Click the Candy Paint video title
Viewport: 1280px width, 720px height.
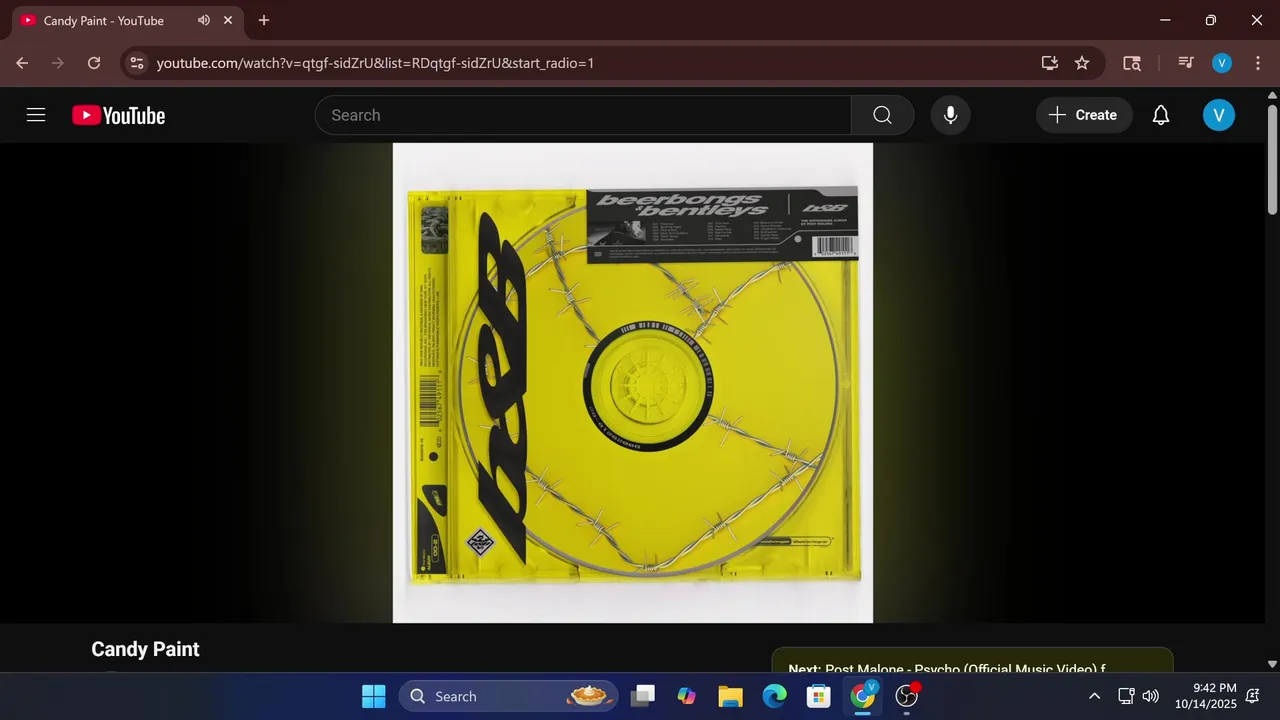coord(146,649)
